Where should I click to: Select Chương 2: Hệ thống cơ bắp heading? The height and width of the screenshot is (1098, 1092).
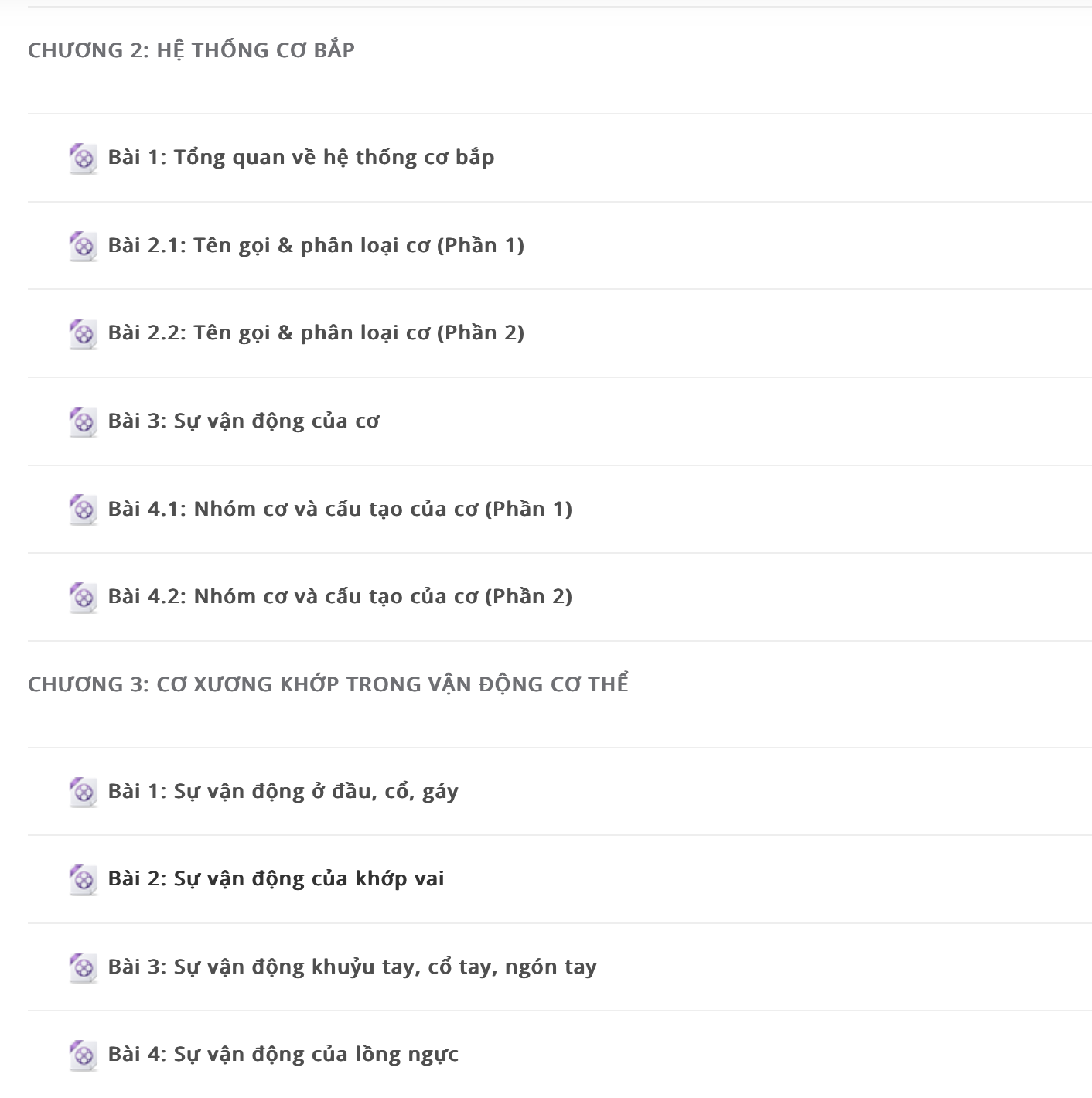coord(191,50)
